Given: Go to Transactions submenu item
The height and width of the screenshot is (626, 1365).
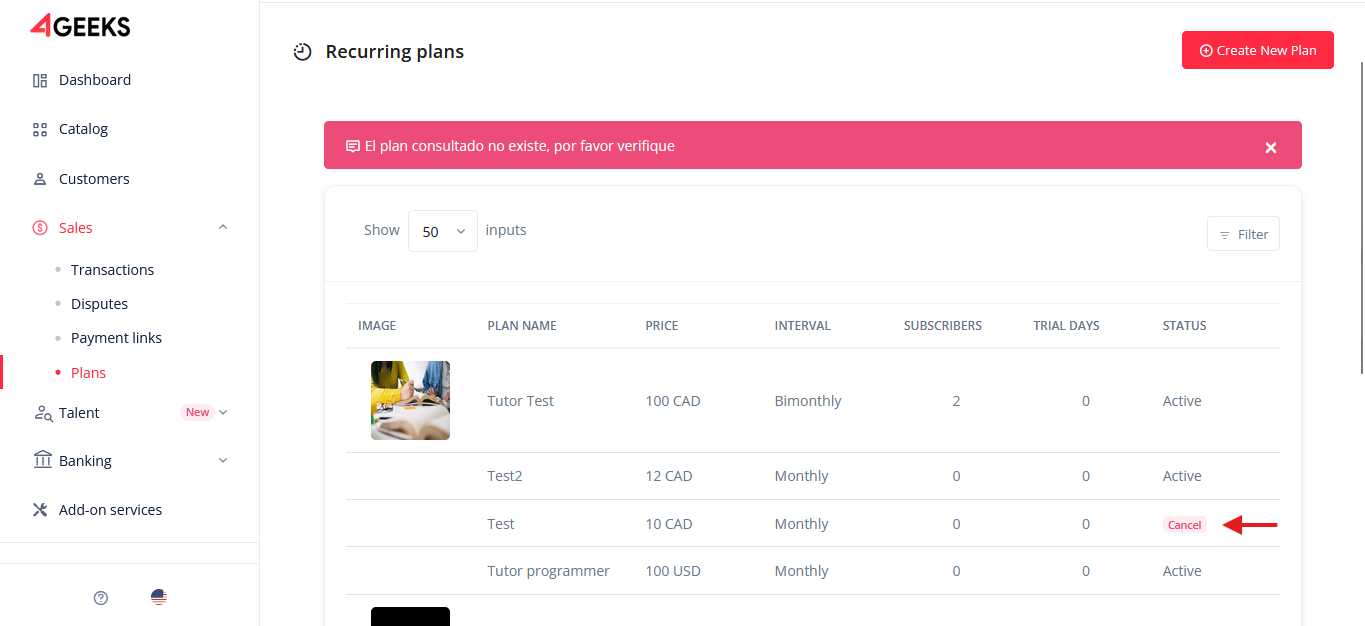Looking at the screenshot, I should 112,270.
